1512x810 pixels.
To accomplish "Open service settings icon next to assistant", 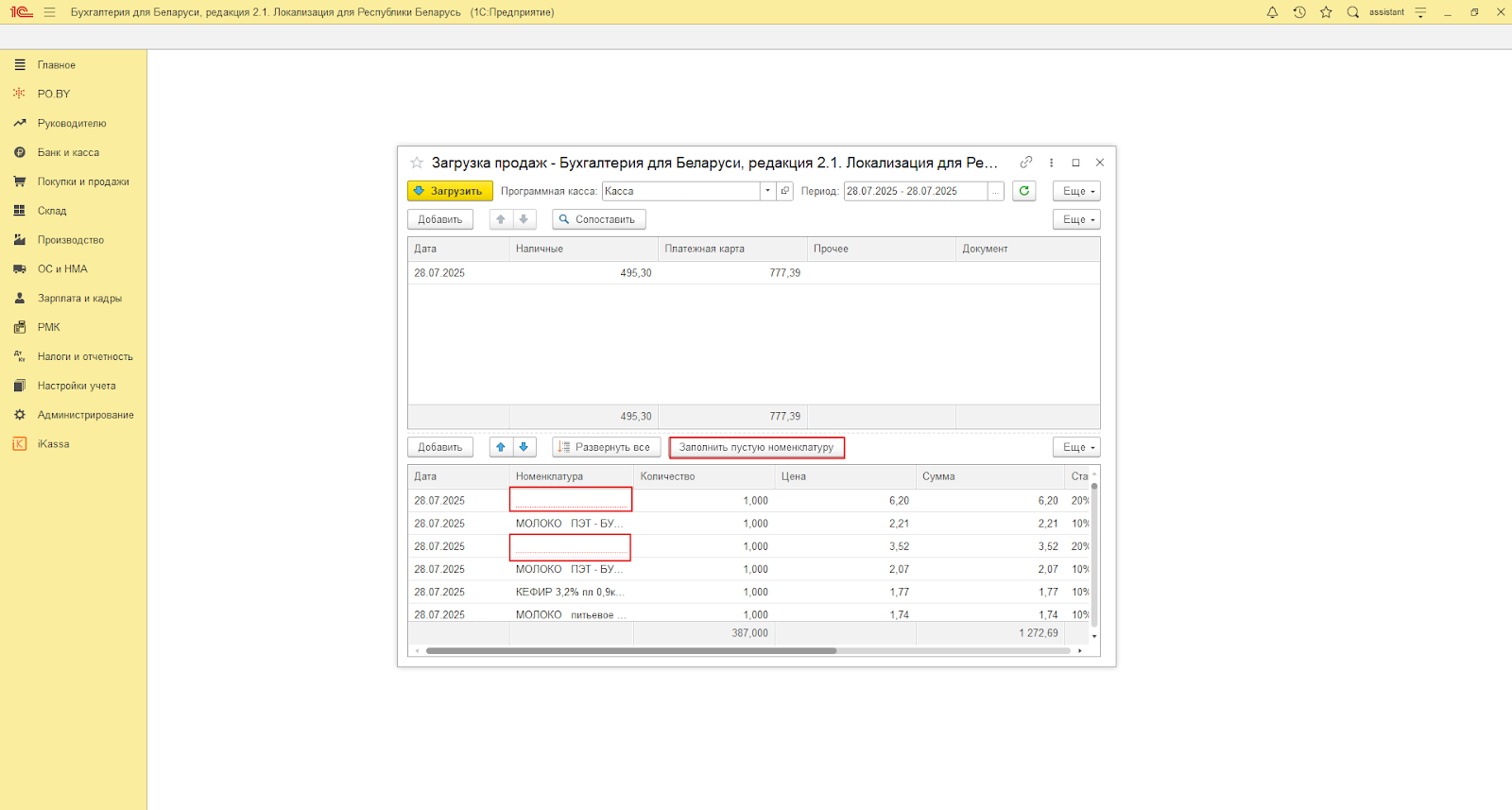I will coord(1420,12).
